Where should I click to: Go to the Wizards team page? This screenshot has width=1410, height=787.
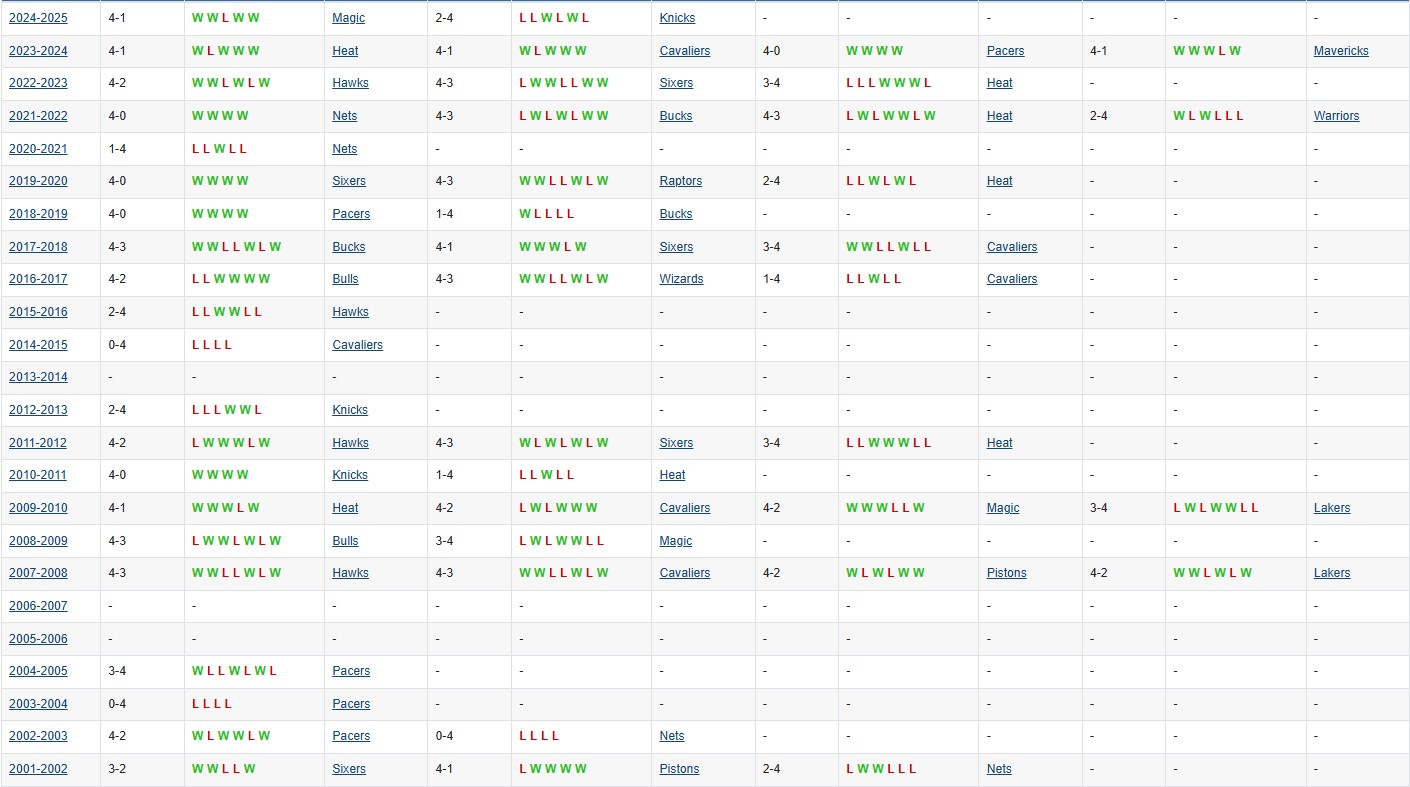tap(681, 279)
